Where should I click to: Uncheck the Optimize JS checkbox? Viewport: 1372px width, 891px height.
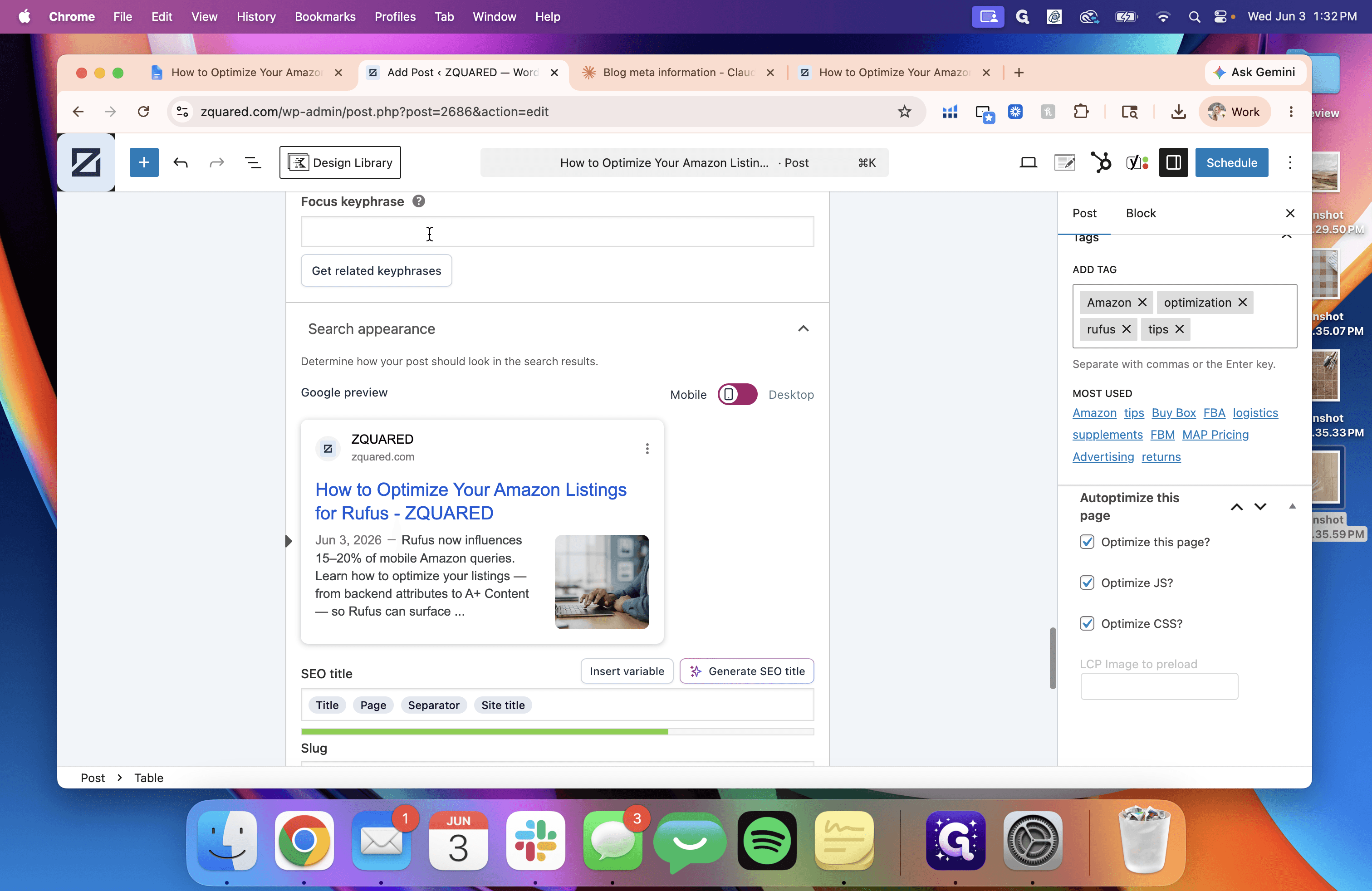click(x=1087, y=583)
